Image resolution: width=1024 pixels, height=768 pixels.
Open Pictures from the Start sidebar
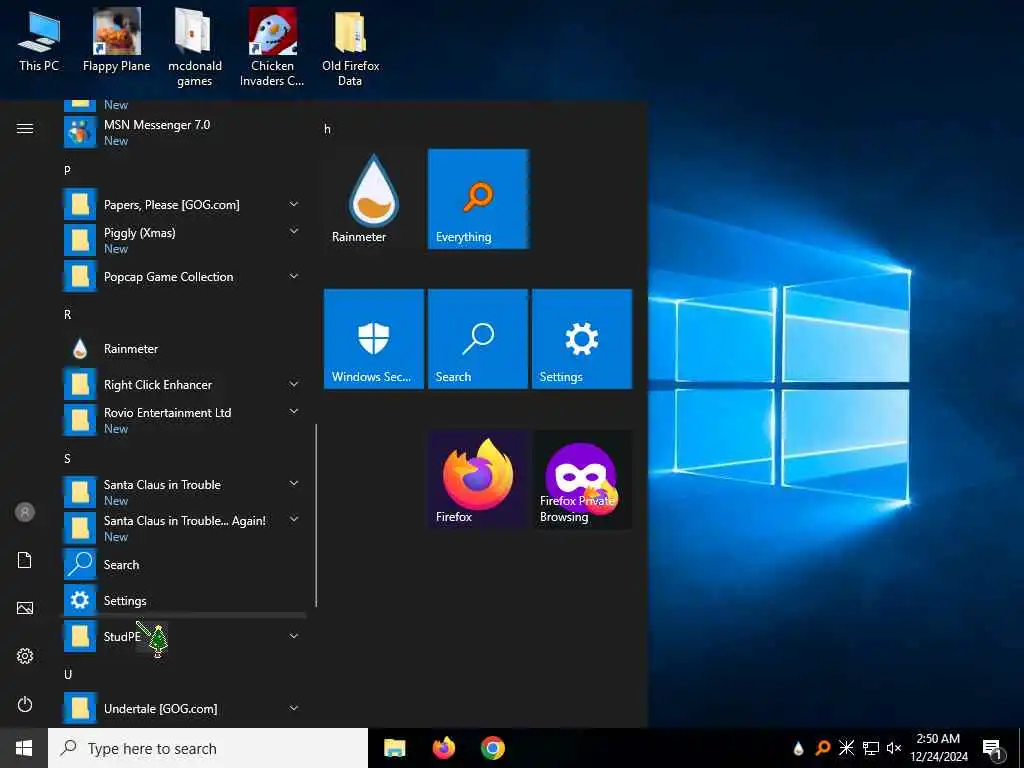click(25, 609)
